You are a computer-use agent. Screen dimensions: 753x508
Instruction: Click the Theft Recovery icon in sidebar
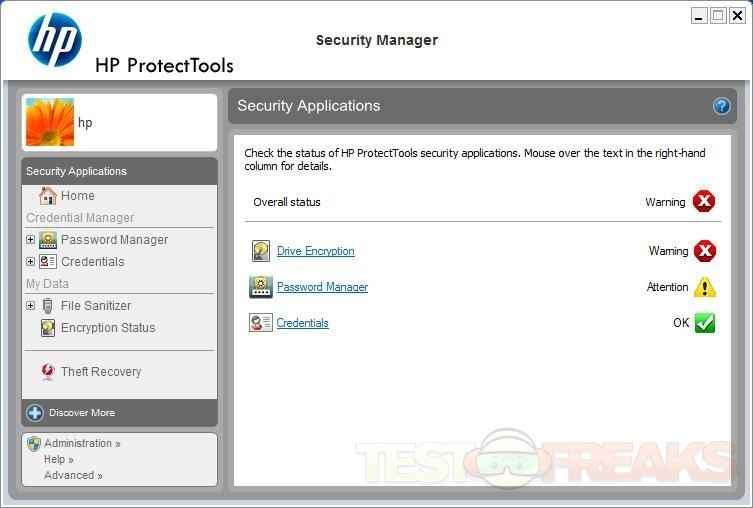tap(48, 372)
